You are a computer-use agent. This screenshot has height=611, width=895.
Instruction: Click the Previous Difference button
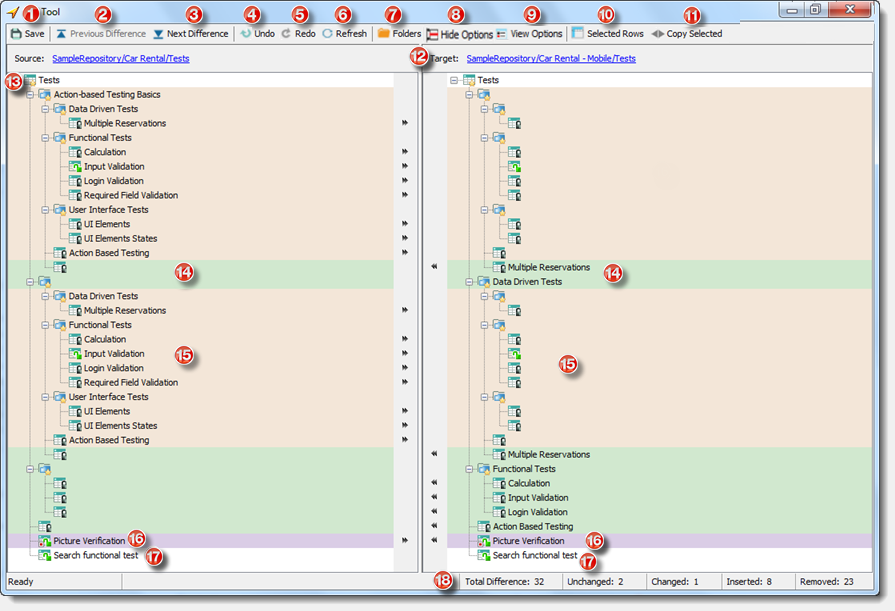(x=100, y=34)
